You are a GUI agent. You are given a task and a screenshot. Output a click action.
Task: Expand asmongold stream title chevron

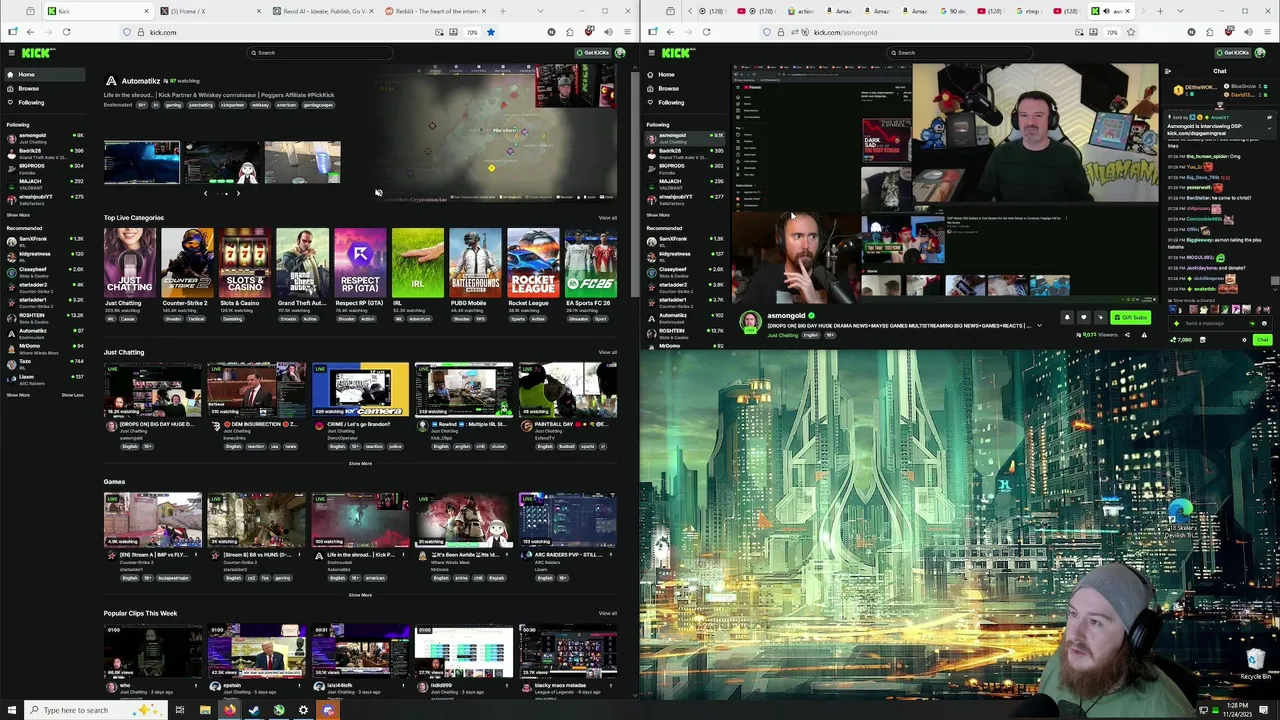1038,326
